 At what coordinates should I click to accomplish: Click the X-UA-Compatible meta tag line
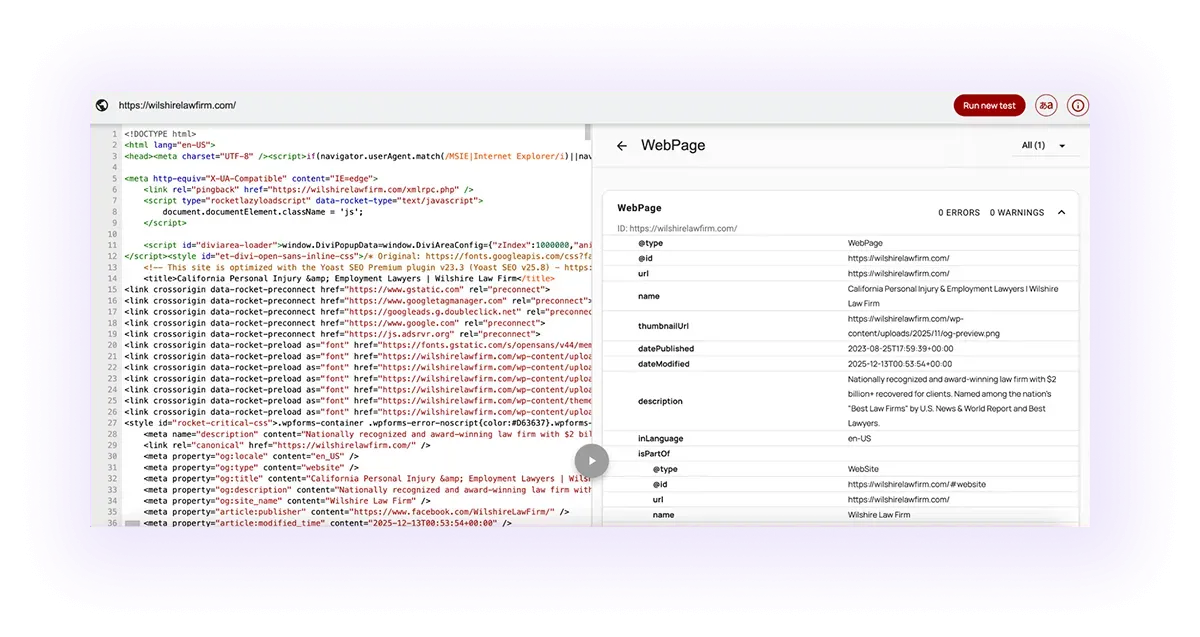point(251,178)
